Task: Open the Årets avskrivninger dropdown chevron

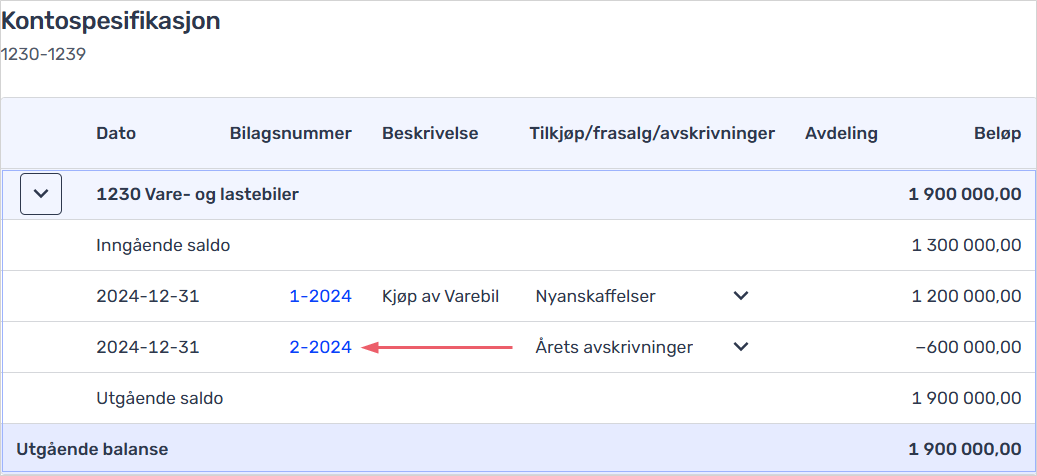Action: click(x=741, y=346)
